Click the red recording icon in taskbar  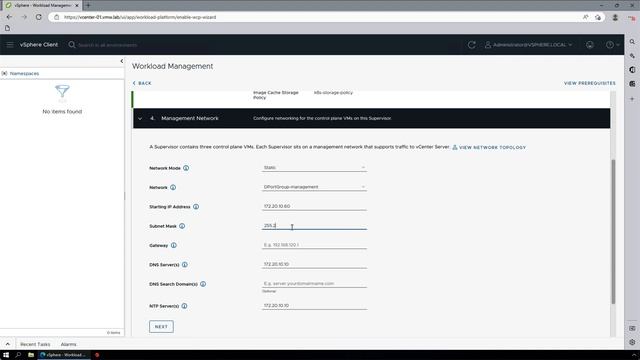(97, 355)
